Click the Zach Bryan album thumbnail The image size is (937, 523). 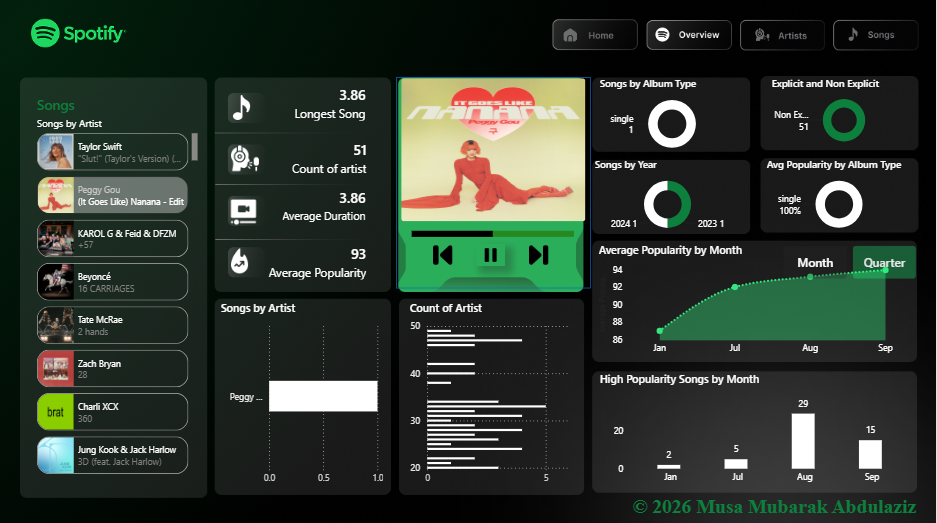coord(56,368)
